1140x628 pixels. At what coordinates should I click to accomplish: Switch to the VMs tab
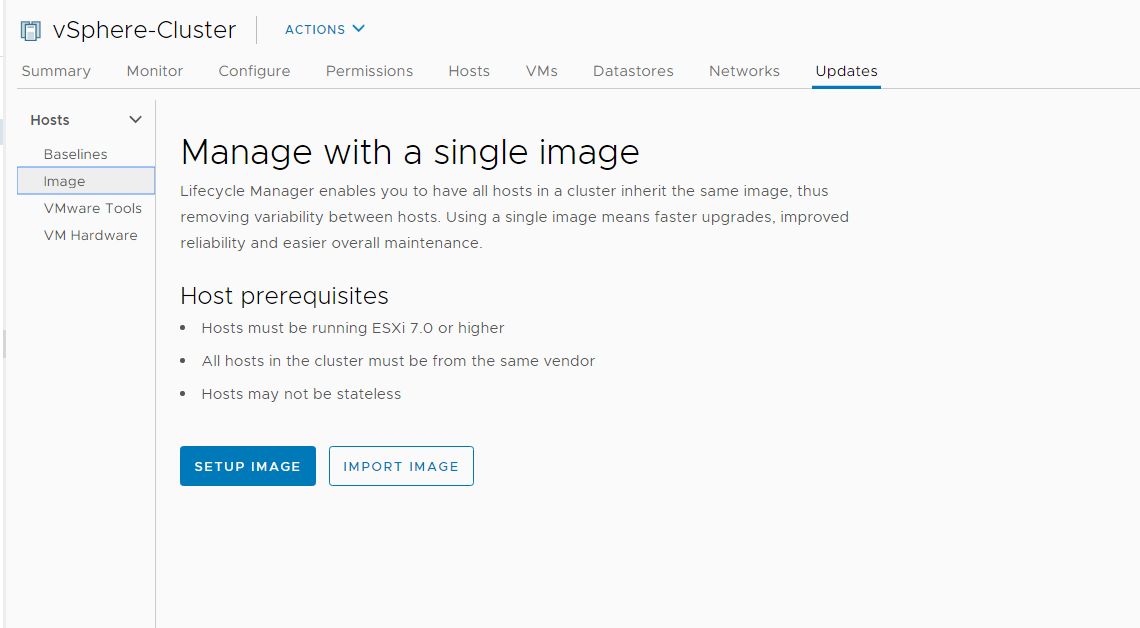[x=542, y=71]
